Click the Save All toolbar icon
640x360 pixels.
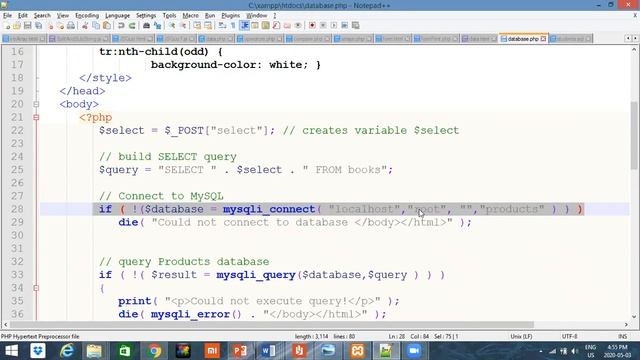[38, 26]
